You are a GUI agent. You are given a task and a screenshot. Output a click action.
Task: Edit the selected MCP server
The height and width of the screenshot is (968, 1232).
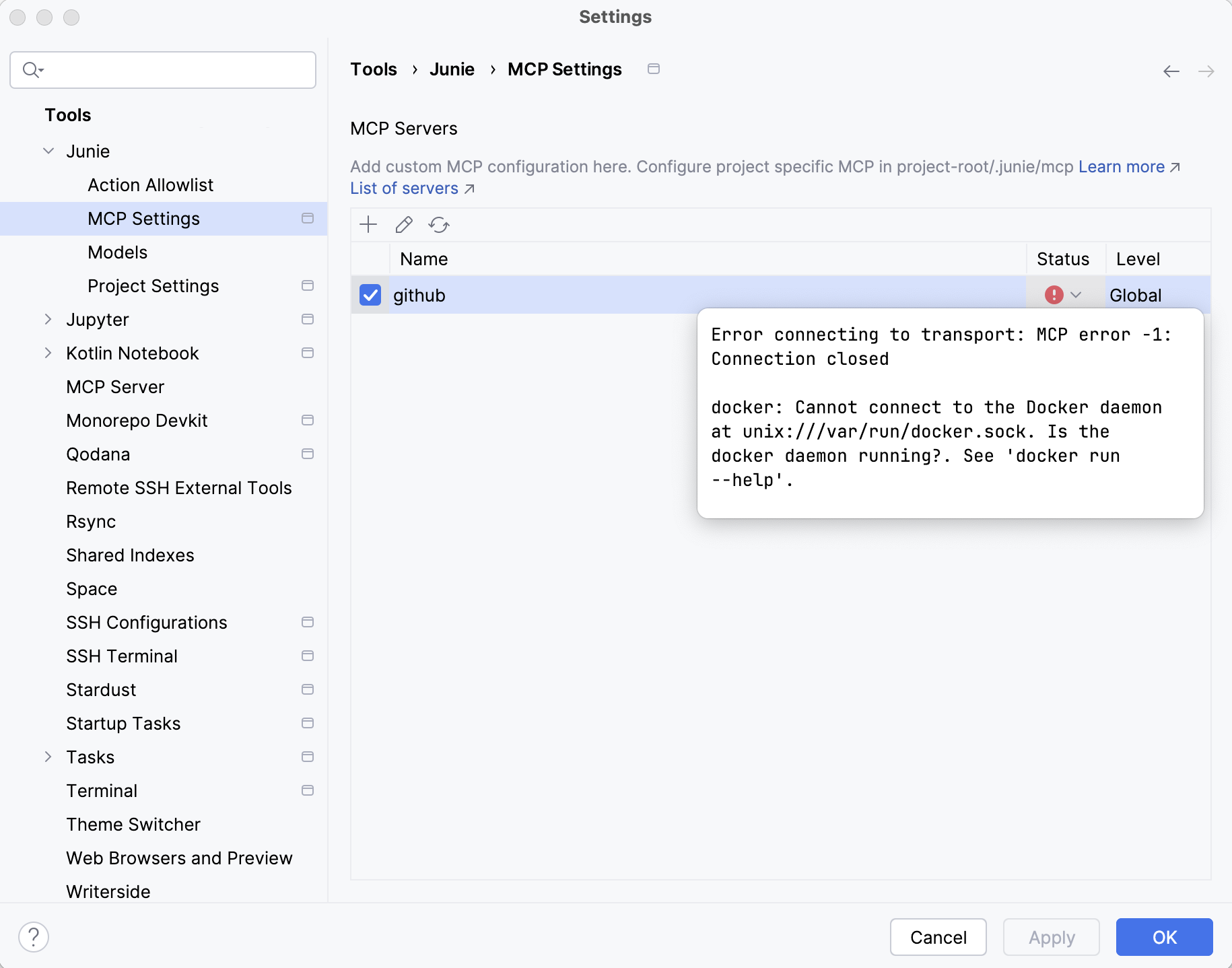point(403,224)
